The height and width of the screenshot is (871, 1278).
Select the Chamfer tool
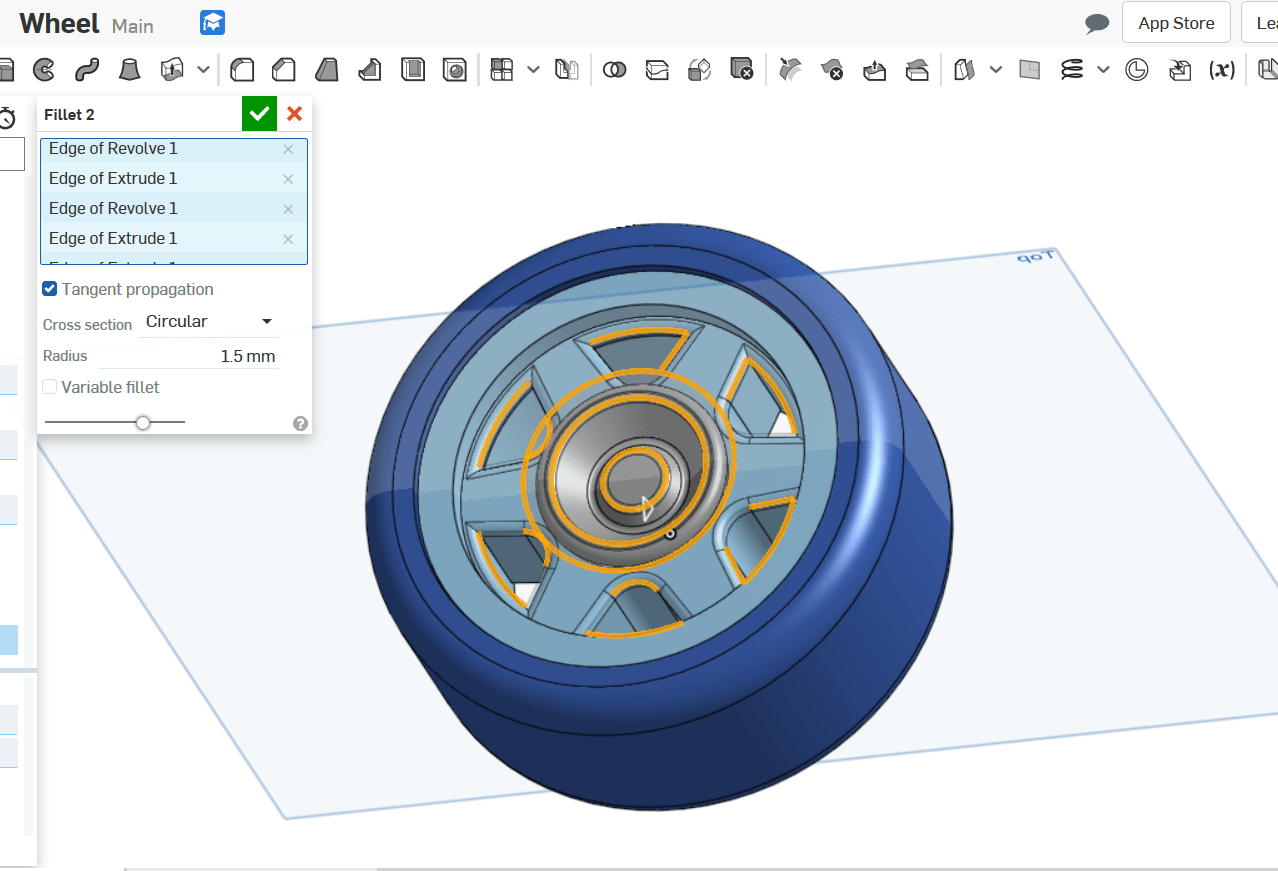[x=285, y=69]
